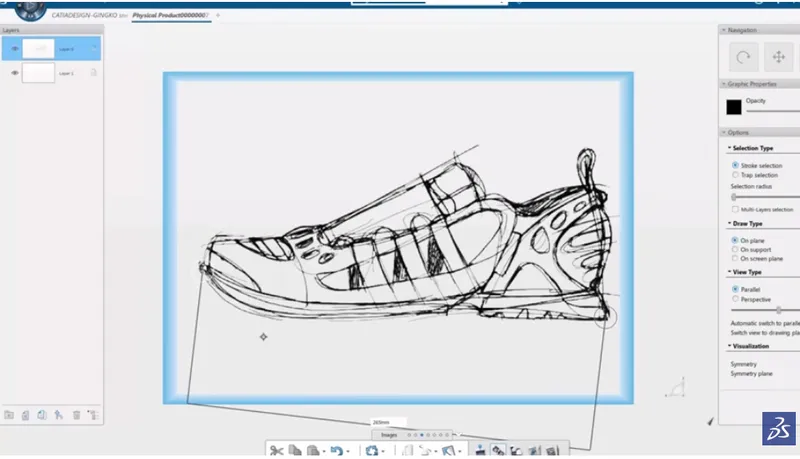Viewport: 800px width, 459px height.
Task: Click the Pan navigation cross-arrows icon
Action: pos(779,57)
